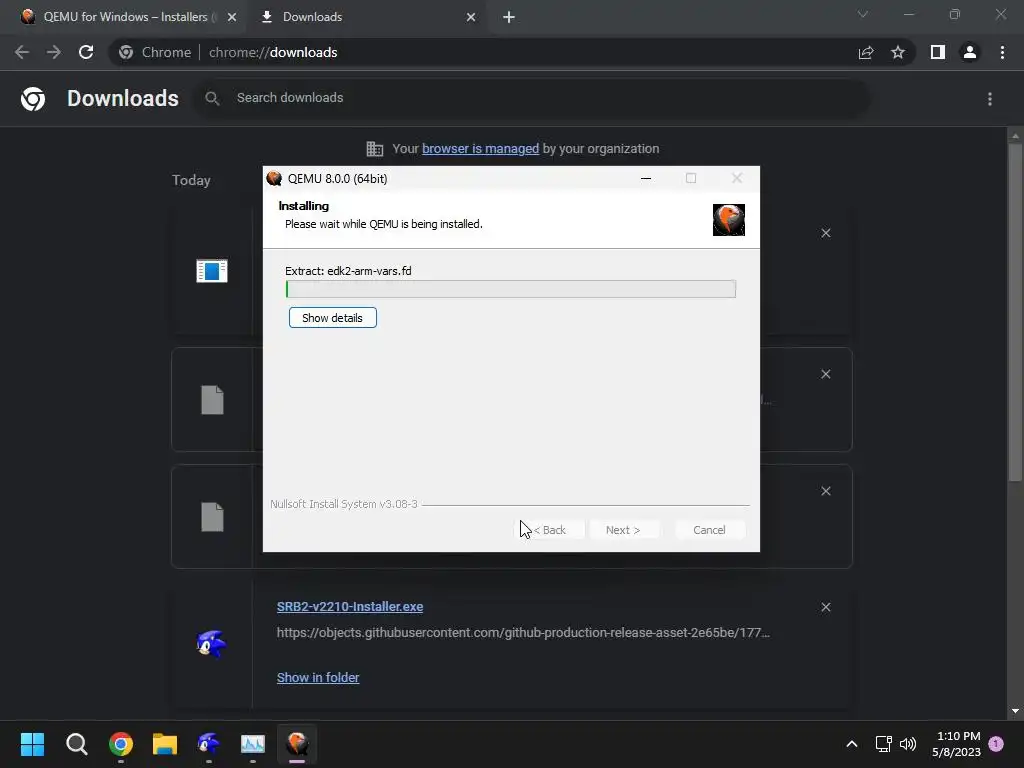The width and height of the screenshot is (1024, 768).
Task: Open a new browser tab
Action: (509, 17)
